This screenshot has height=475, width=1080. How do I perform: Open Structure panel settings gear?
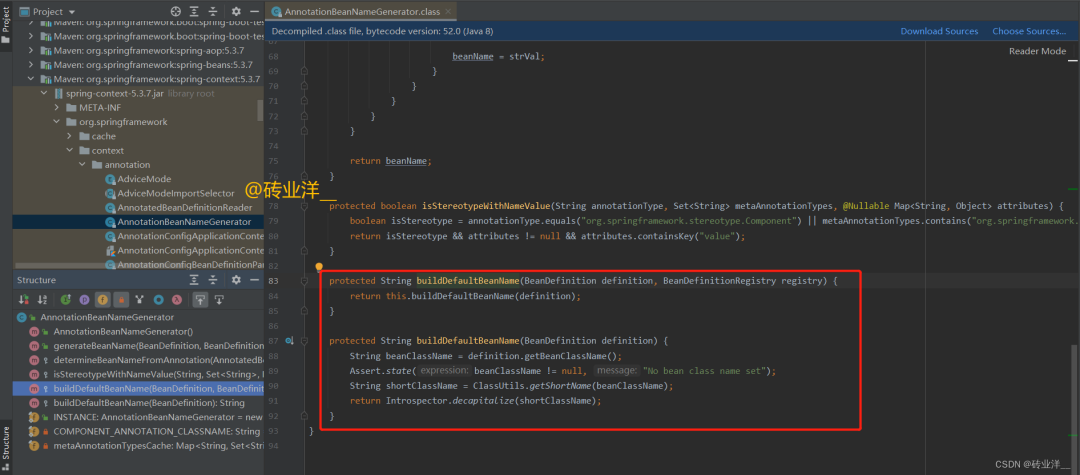click(236, 280)
